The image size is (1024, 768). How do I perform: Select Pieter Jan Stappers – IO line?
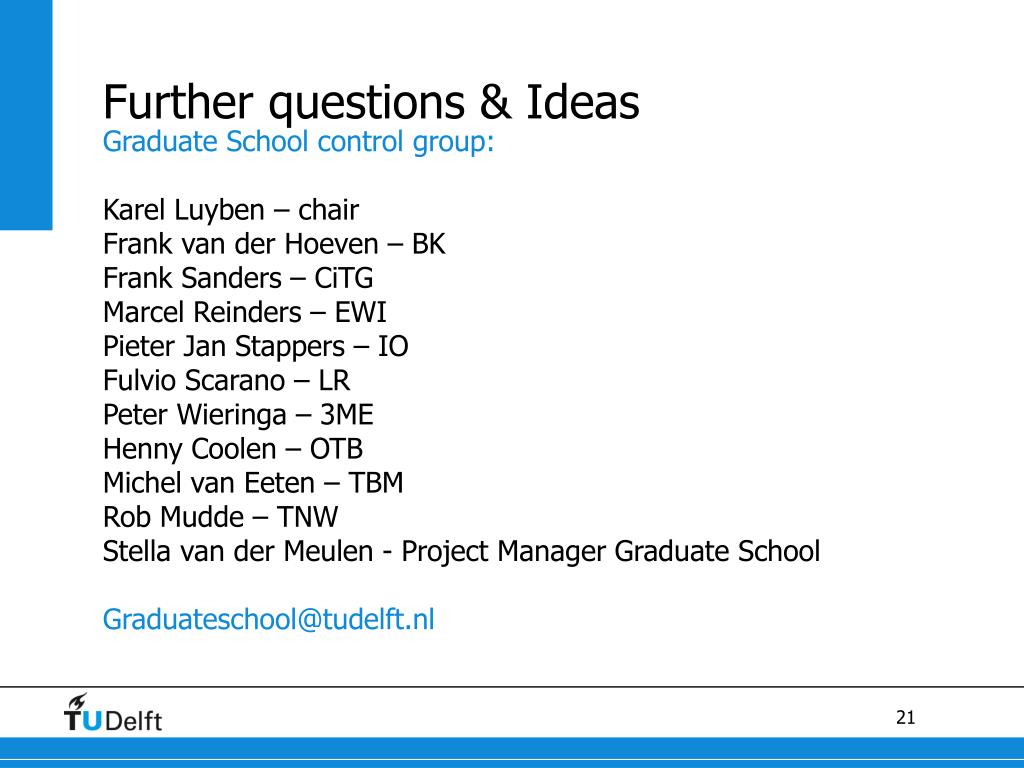point(255,347)
